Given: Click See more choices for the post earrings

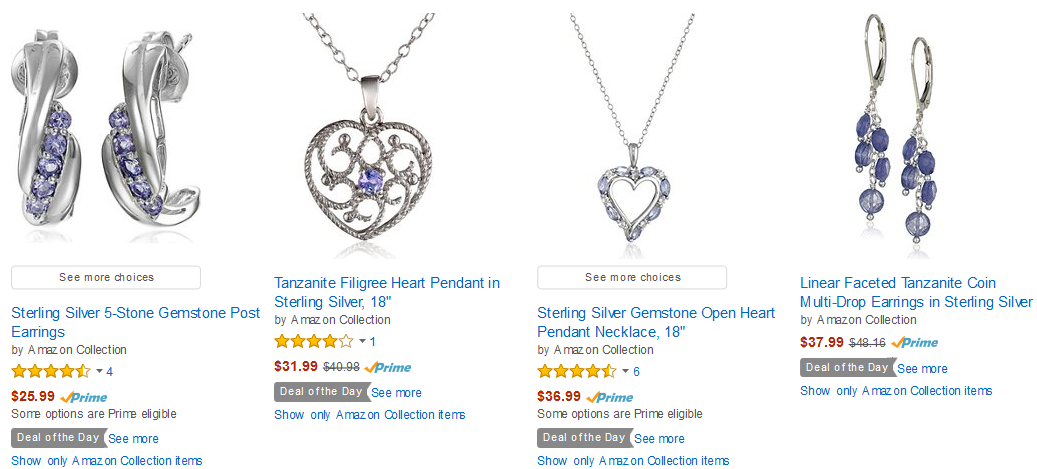Looking at the screenshot, I should [106, 278].
